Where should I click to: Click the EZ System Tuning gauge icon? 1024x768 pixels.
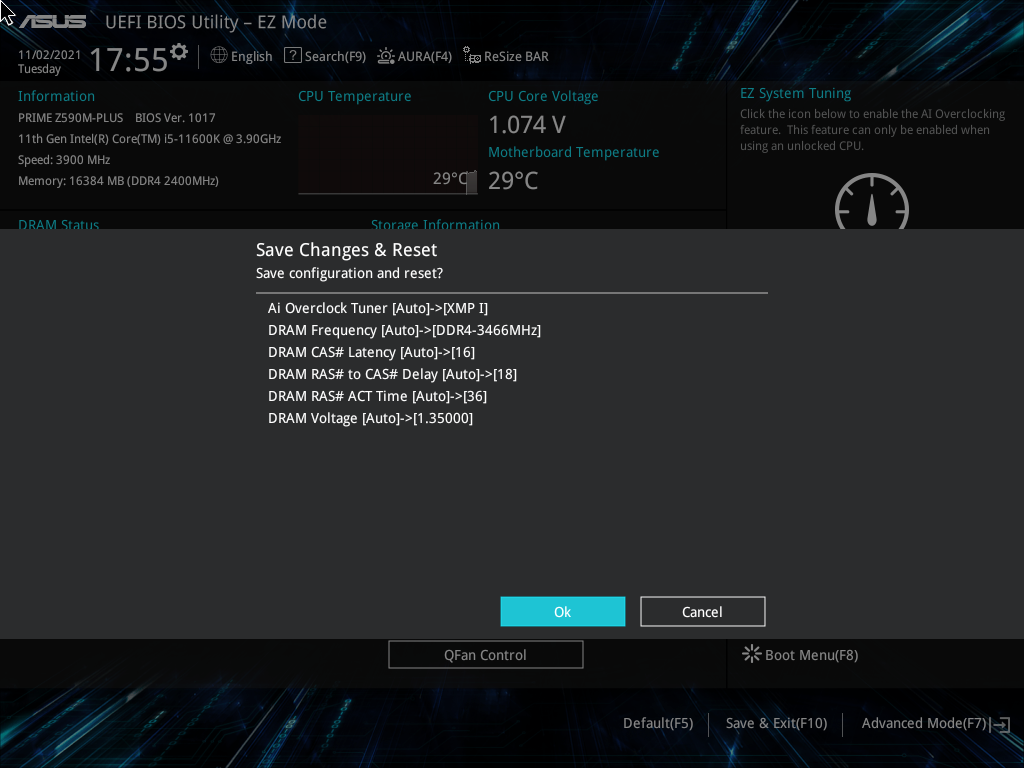point(872,201)
